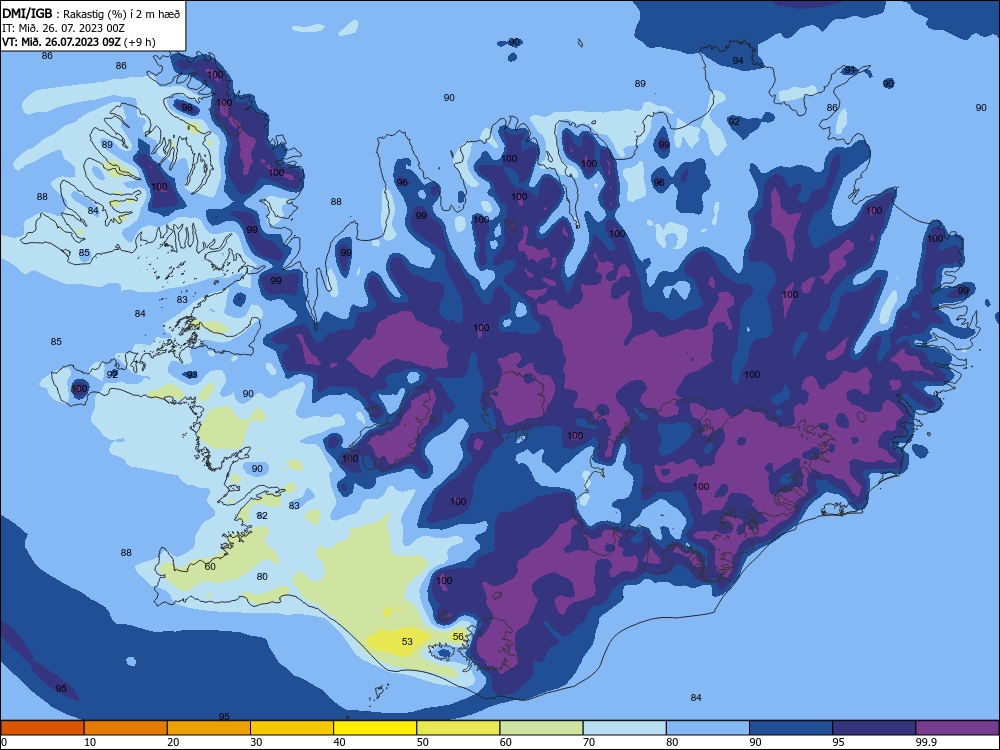Pick the bright yellow 40–50 legend swatch
The height and width of the screenshot is (750, 1000).
click(375, 728)
